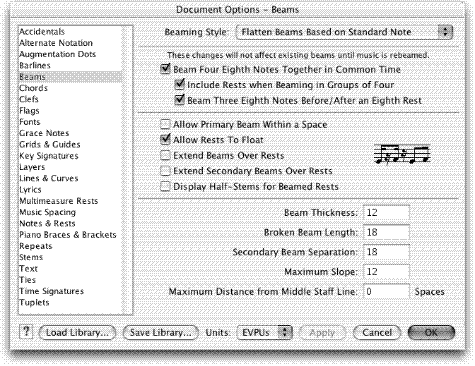Screen dimensions: 475x366
Task: Select the highlighted Beams category
Action: point(70,77)
